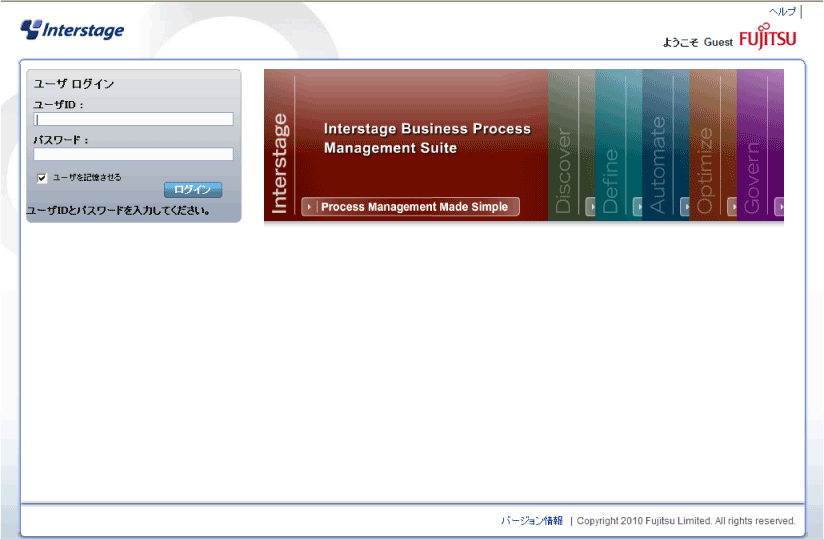Open Process Management Made Simple button
824x539 pixels.
[410, 206]
